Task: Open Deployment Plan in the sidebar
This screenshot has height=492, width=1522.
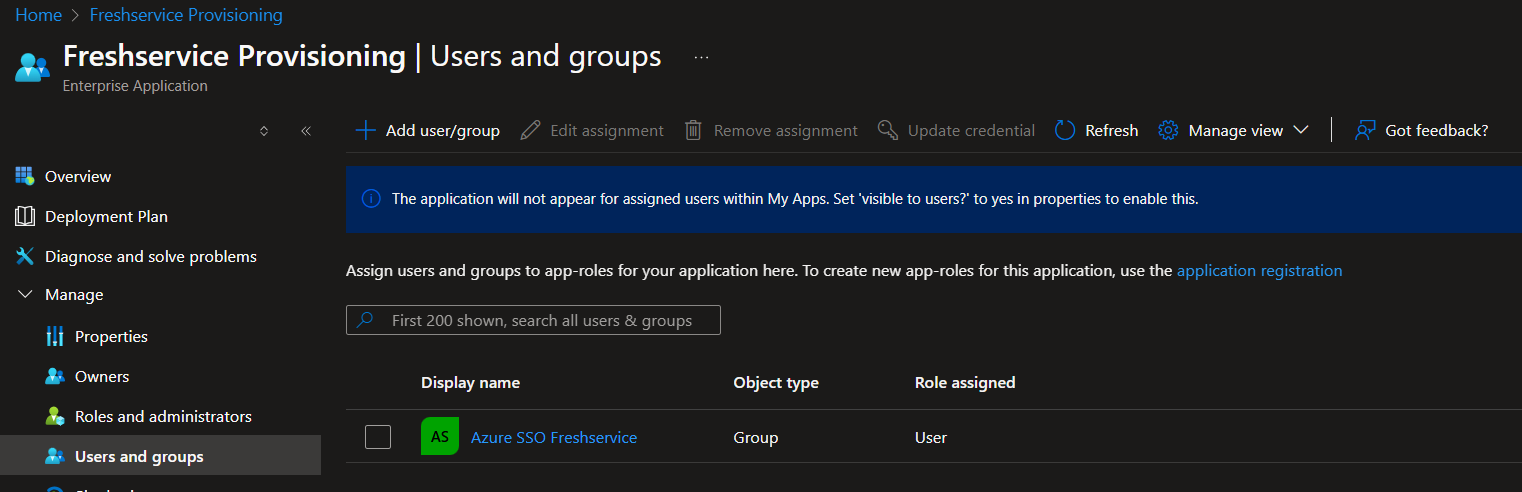Action: pos(106,216)
